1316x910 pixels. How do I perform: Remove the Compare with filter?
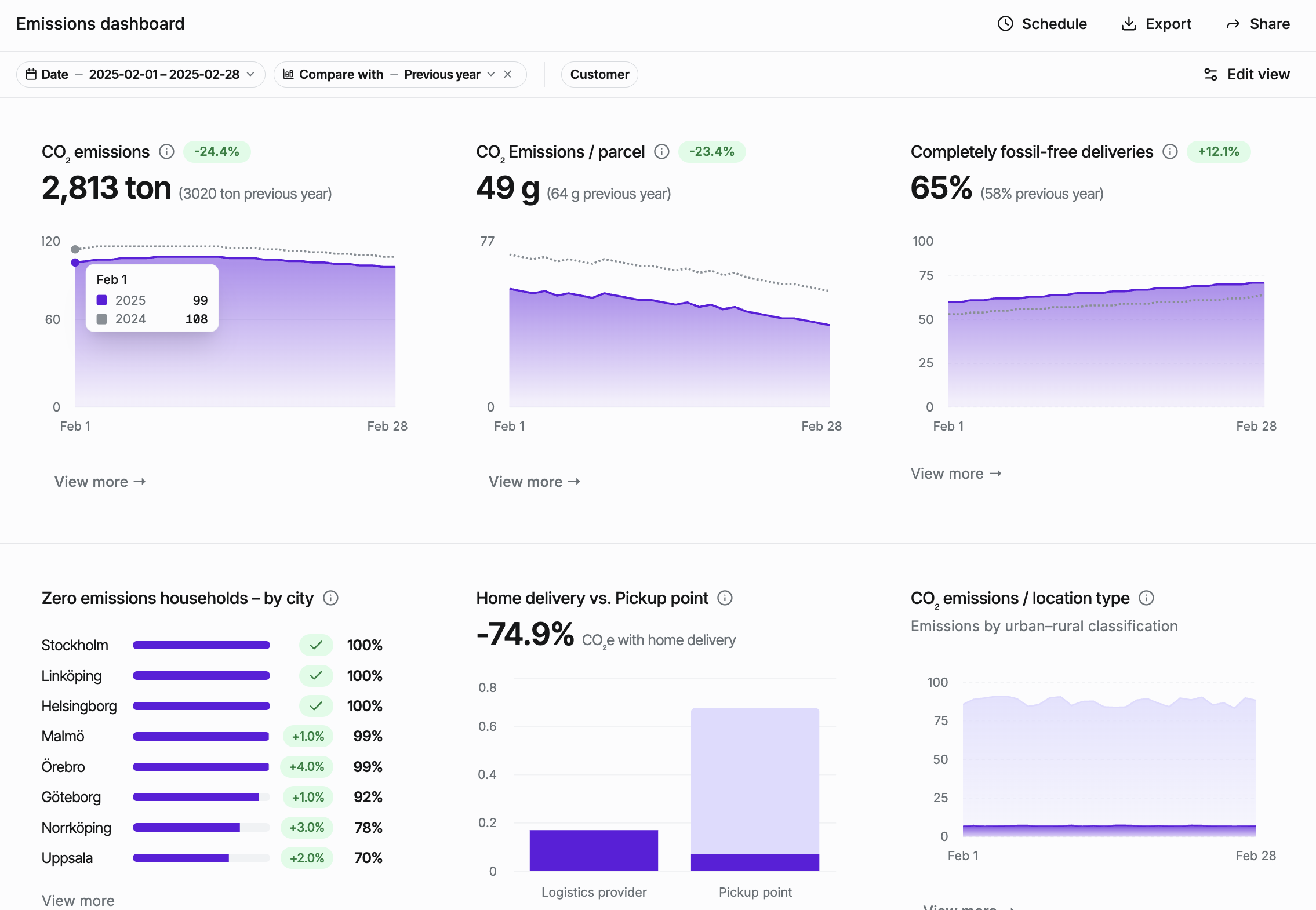pyautogui.click(x=508, y=74)
